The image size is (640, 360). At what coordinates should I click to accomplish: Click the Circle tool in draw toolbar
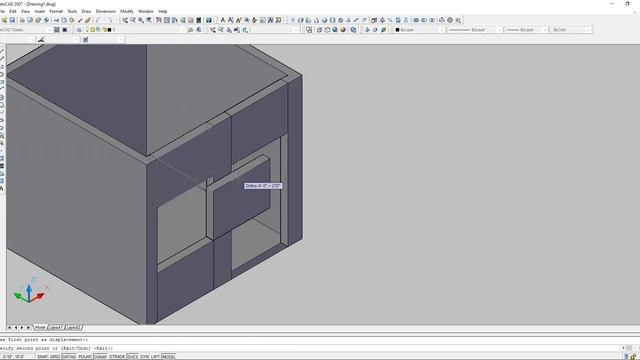point(2,97)
